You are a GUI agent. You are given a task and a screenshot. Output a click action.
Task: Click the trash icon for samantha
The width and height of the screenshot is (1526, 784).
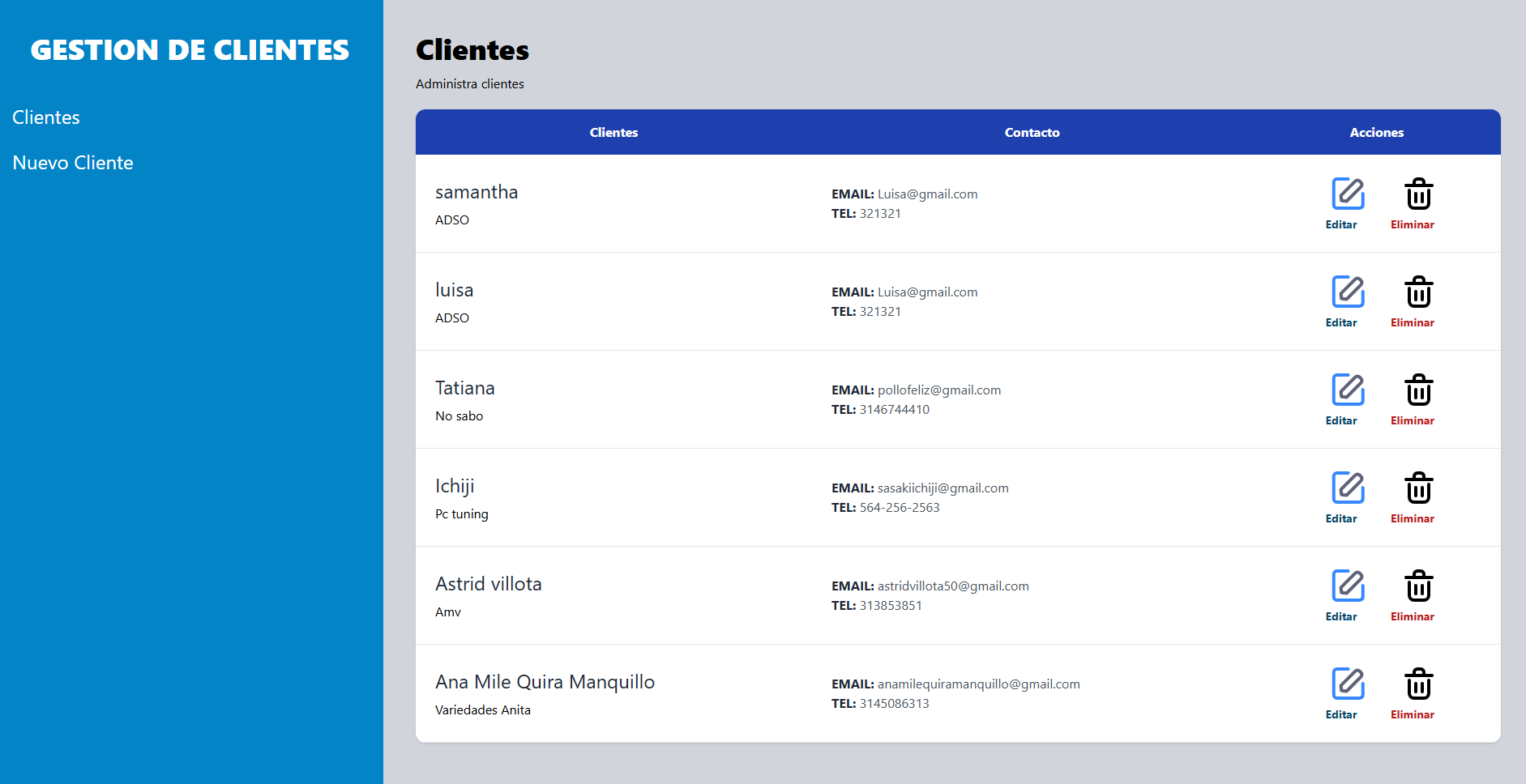(1418, 194)
